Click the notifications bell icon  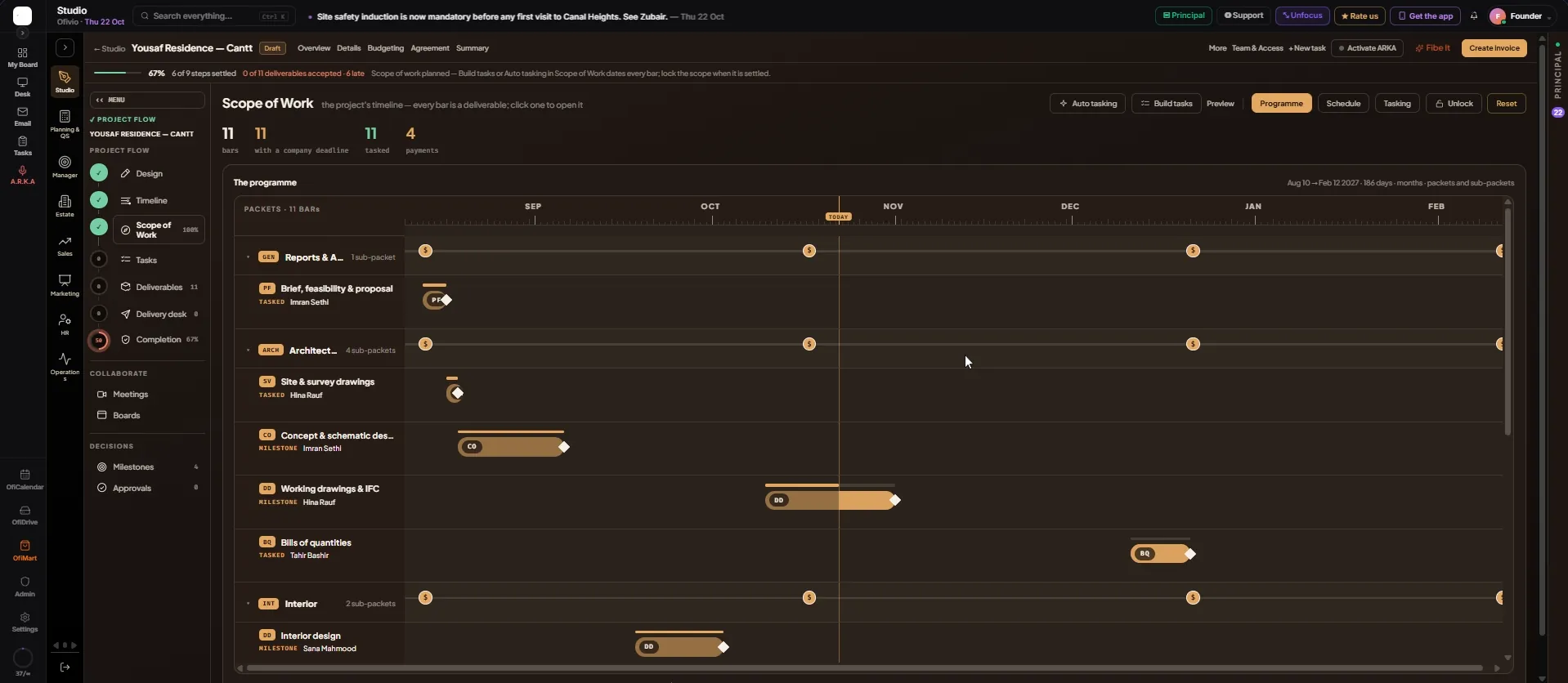coord(1474,16)
